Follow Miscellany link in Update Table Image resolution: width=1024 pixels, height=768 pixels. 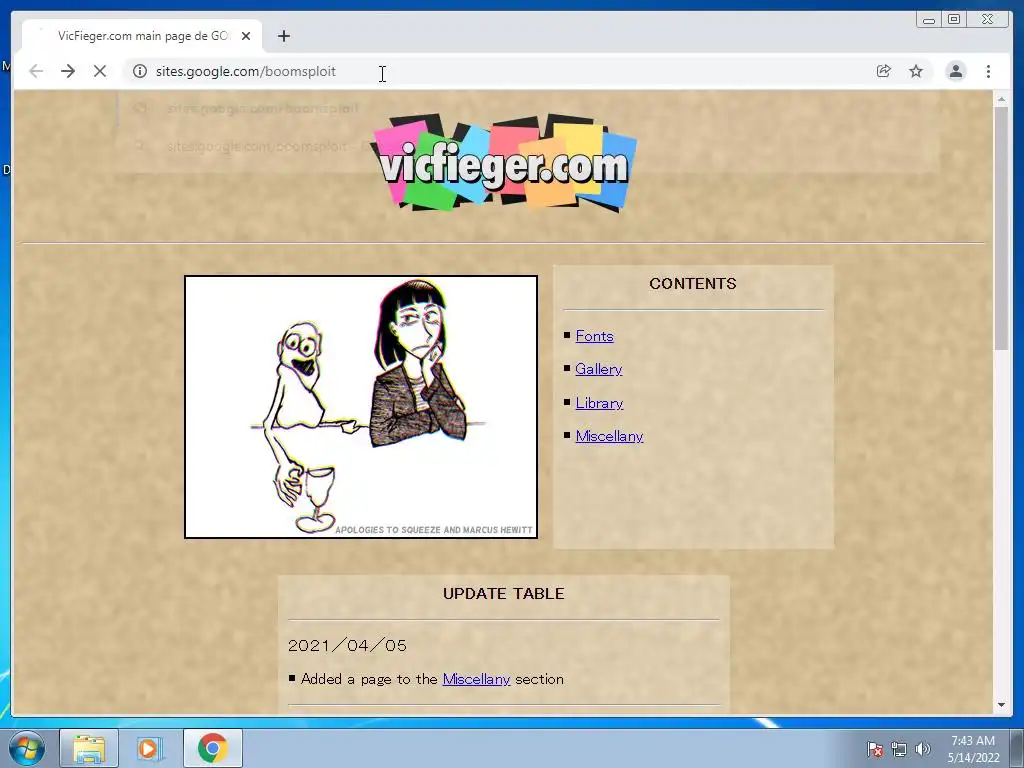(x=476, y=679)
